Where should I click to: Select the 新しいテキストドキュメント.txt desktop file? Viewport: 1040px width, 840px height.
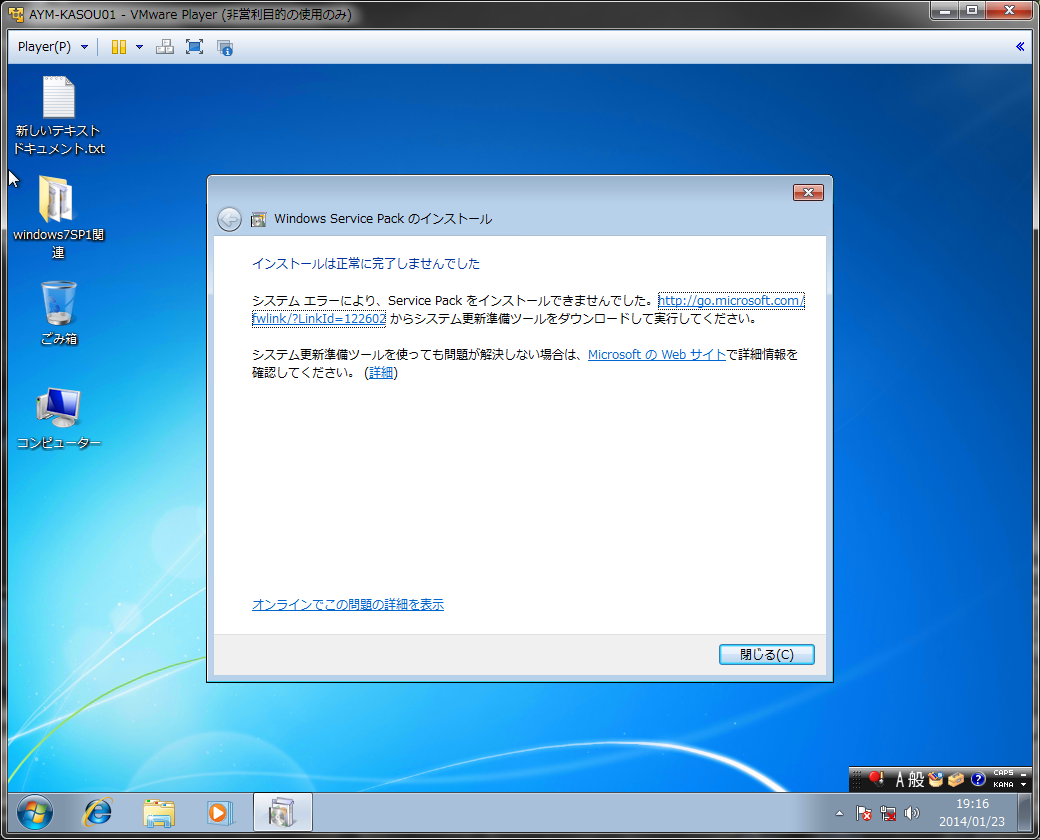click(59, 116)
